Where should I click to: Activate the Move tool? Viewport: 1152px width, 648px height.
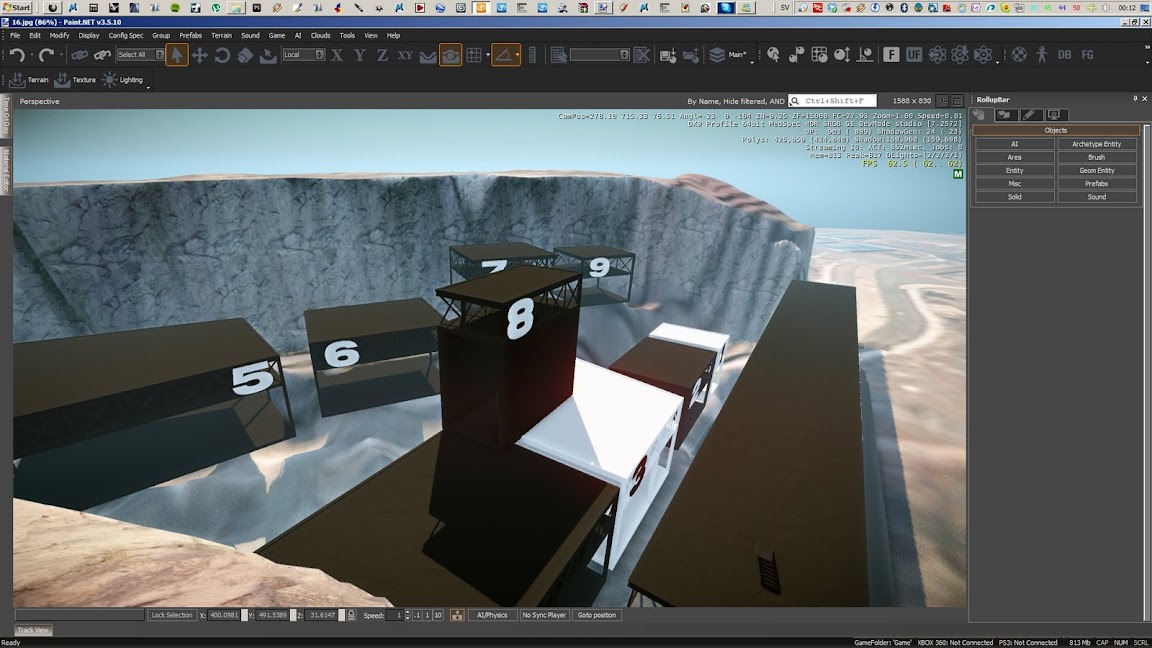[199, 55]
